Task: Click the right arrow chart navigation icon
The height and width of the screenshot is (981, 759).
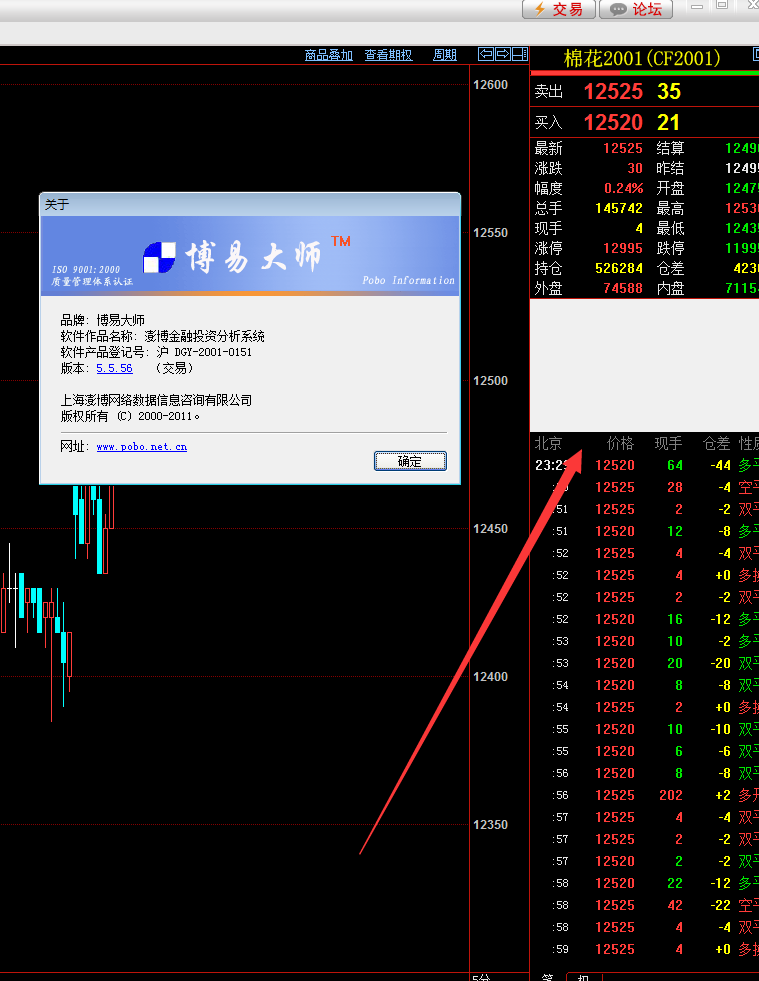Action: (503, 54)
